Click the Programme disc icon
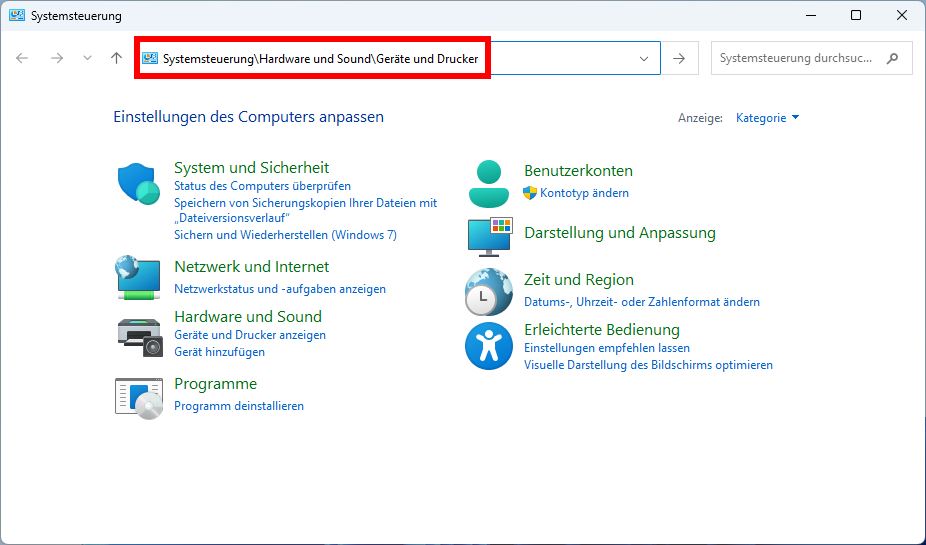Screen dimensions: 926x545 (x=139, y=399)
